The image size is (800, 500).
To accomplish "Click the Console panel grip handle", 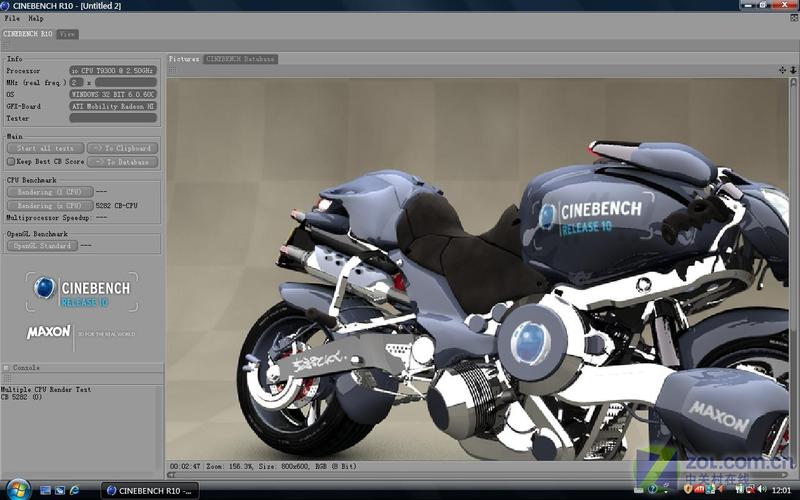I will tap(7, 378).
